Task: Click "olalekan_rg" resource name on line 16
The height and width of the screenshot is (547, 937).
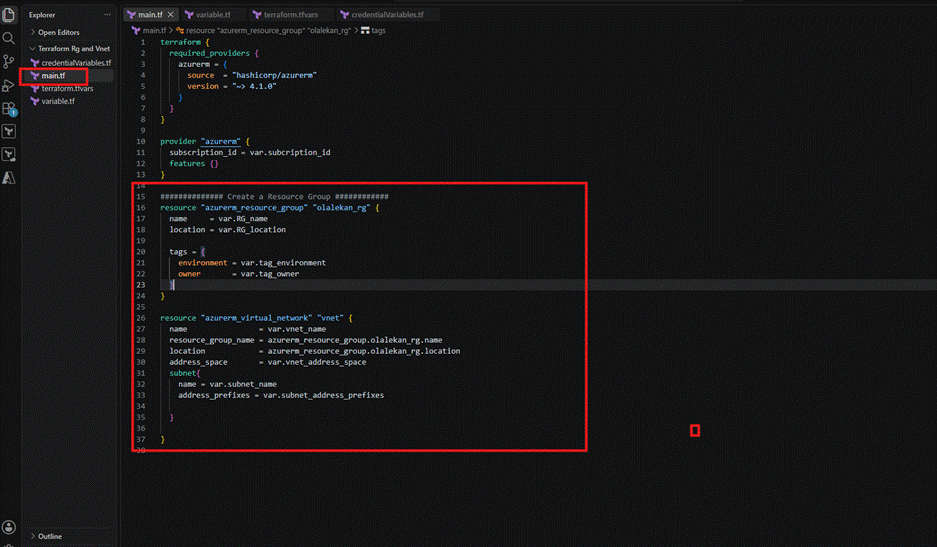Action: coord(341,208)
